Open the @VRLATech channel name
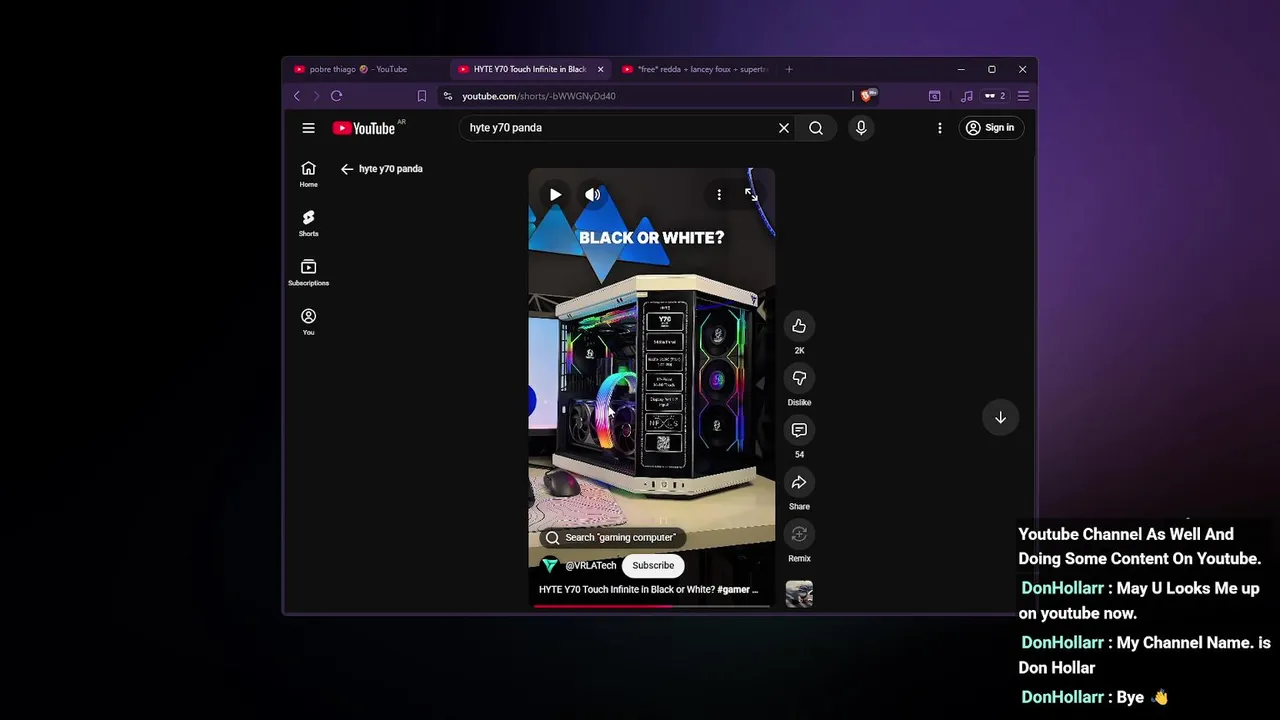Screen dimensions: 1280x720 point(591,566)
